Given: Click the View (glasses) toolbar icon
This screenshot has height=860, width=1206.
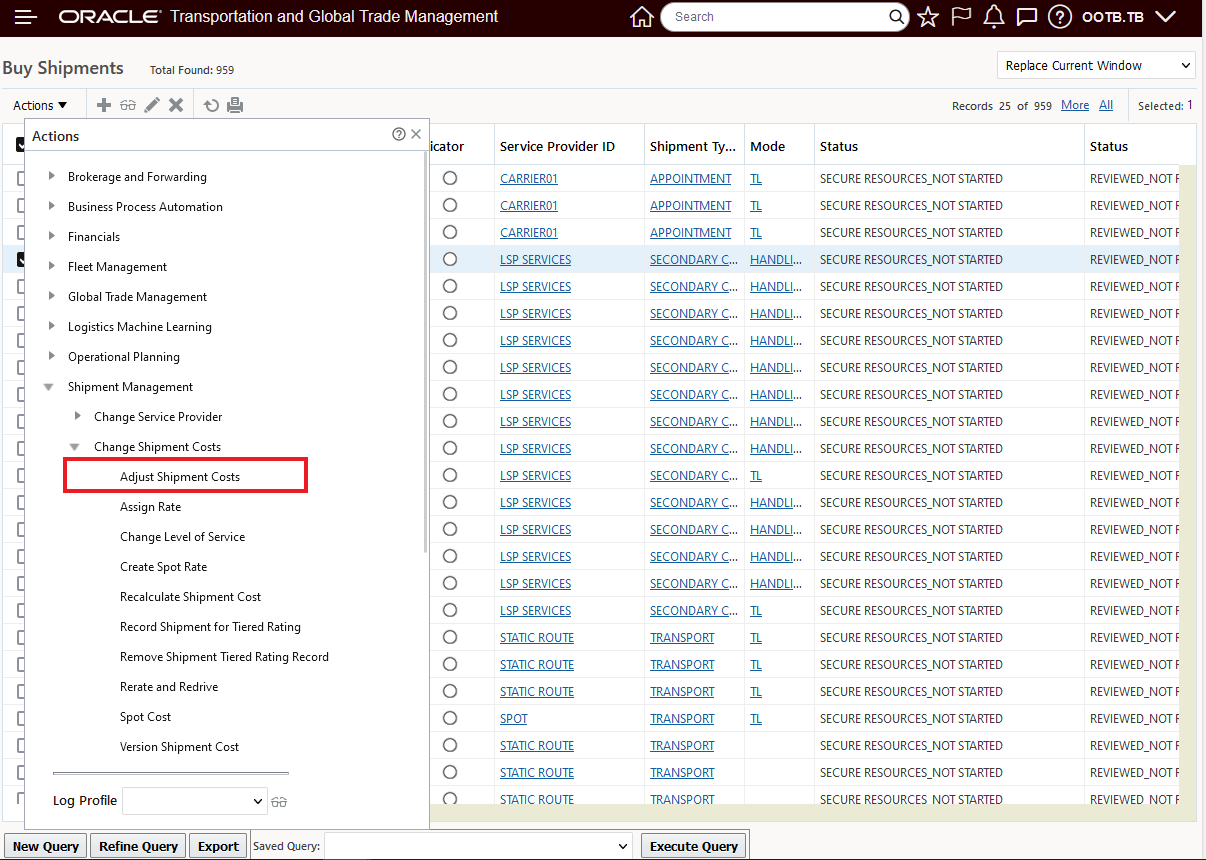Looking at the screenshot, I should [x=128, y=105].
